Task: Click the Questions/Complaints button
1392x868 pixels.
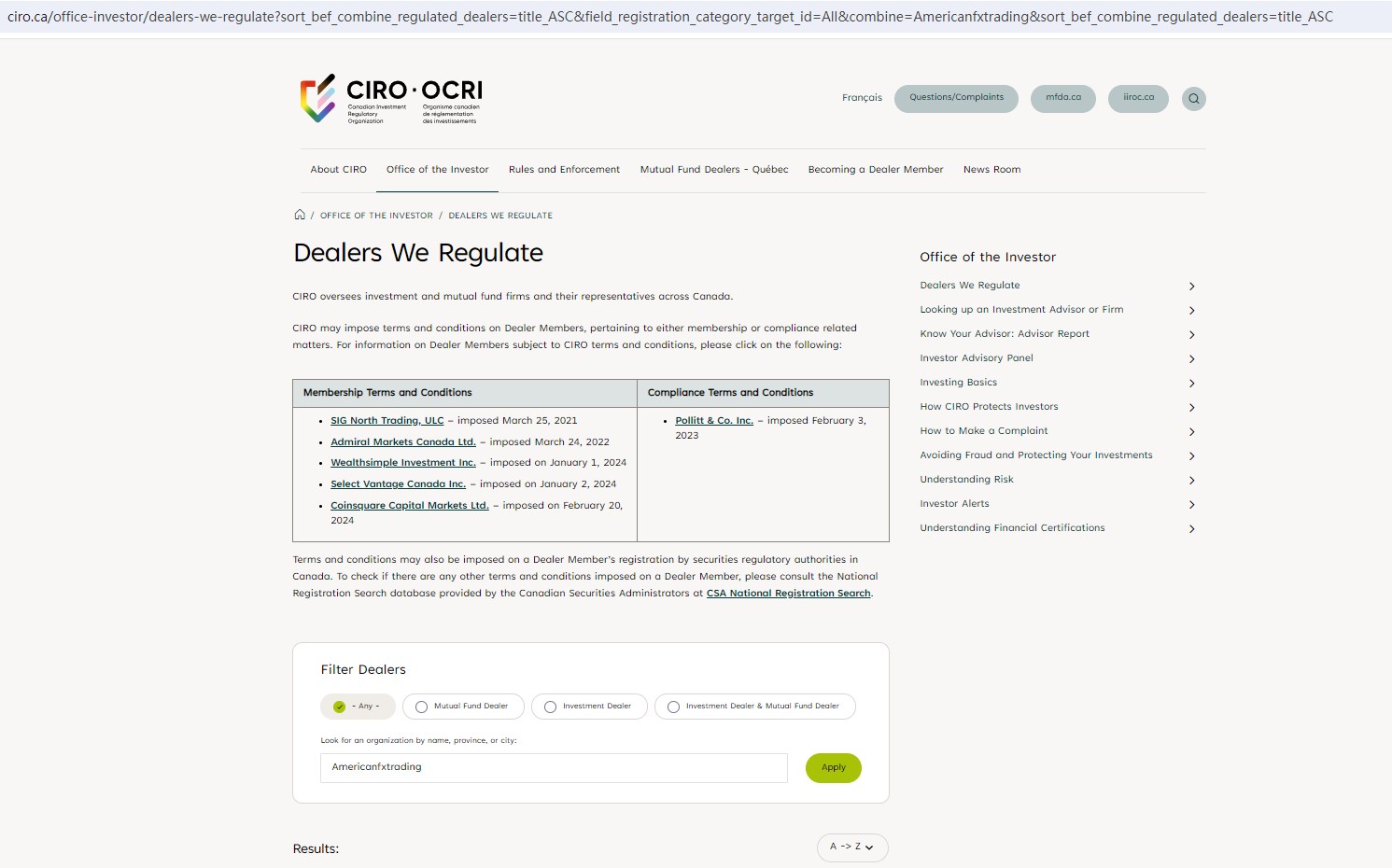Action: coord(957,98)
